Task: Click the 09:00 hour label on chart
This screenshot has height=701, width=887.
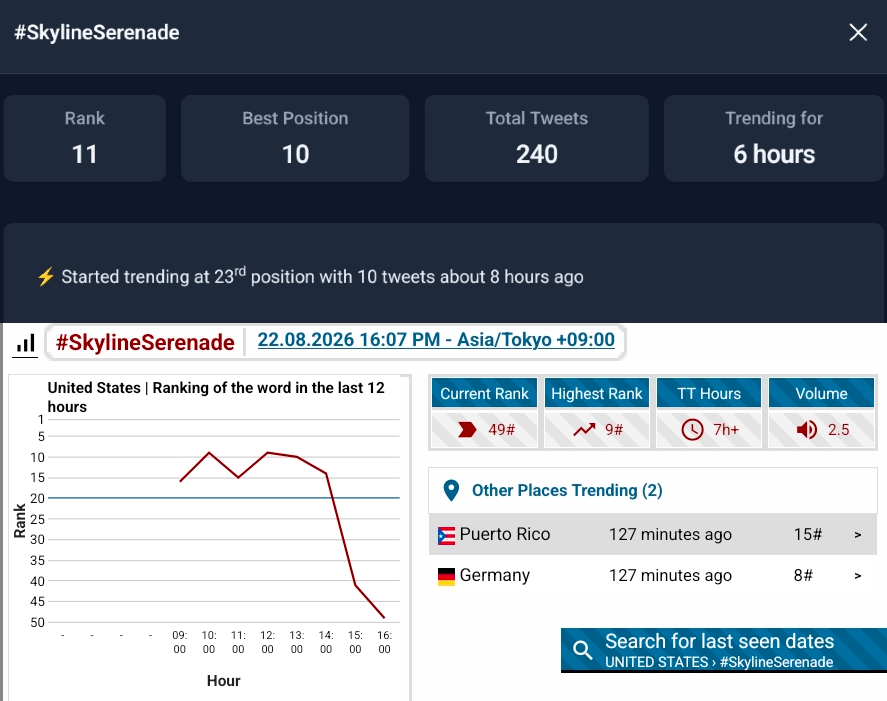Action: (180, 642)
